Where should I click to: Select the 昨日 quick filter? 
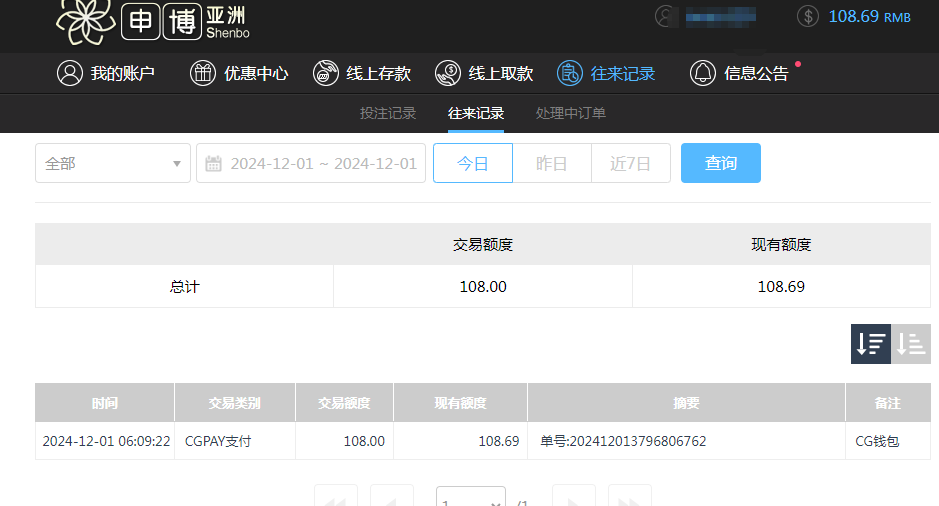click(551, 164)
